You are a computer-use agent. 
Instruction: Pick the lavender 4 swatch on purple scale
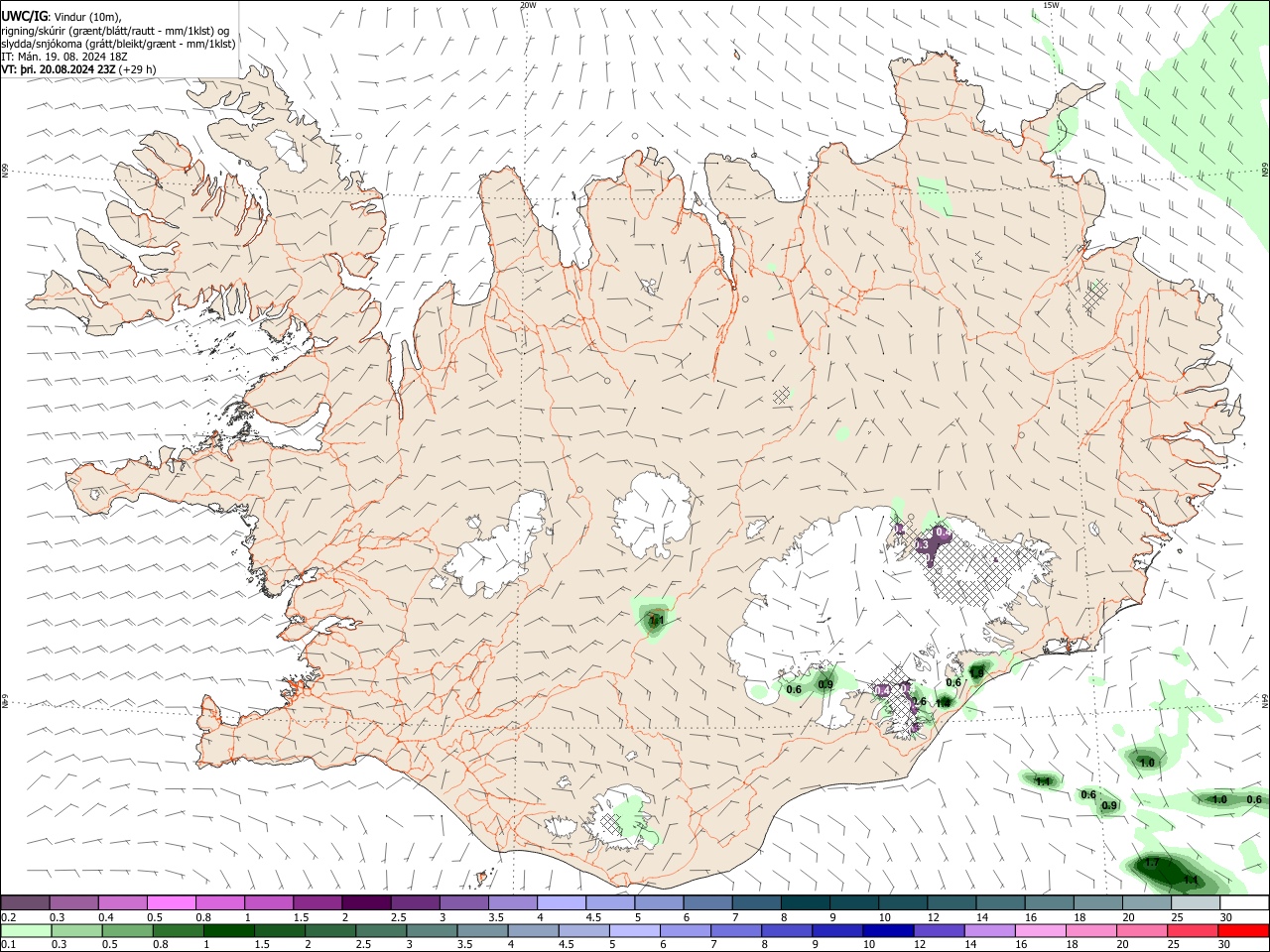[561, 902]
